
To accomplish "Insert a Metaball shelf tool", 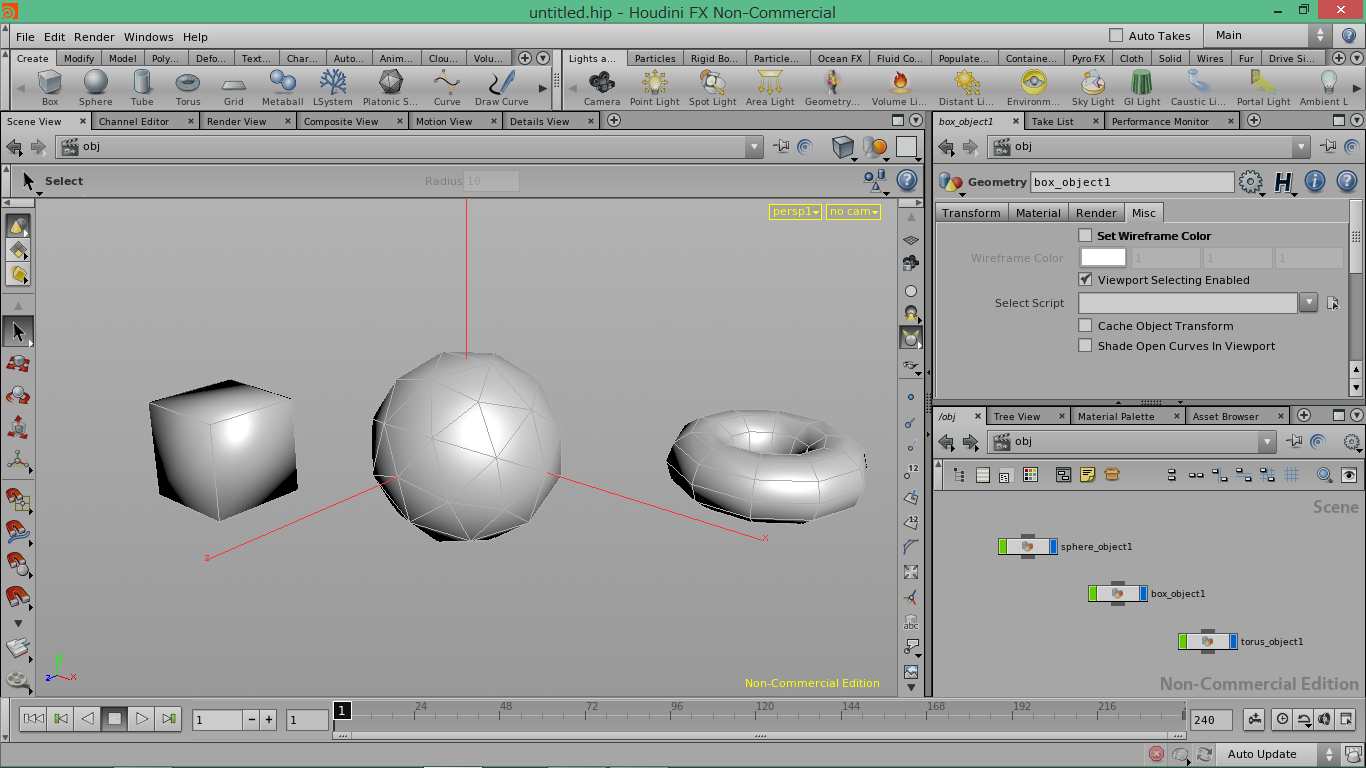I will click(282, 87).
